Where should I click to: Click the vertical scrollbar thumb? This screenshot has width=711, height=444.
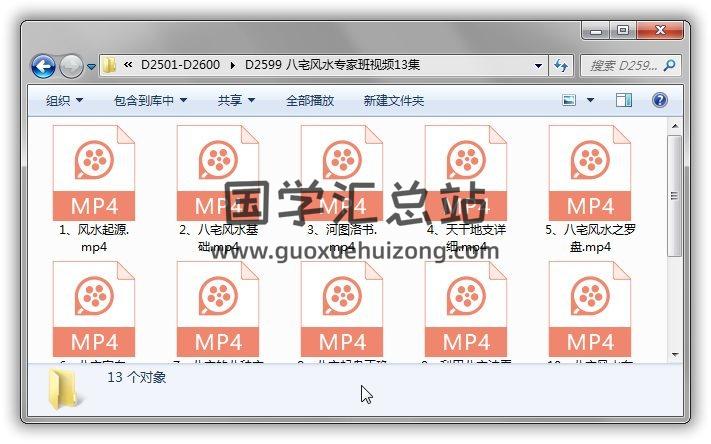(x=675, y=195)
